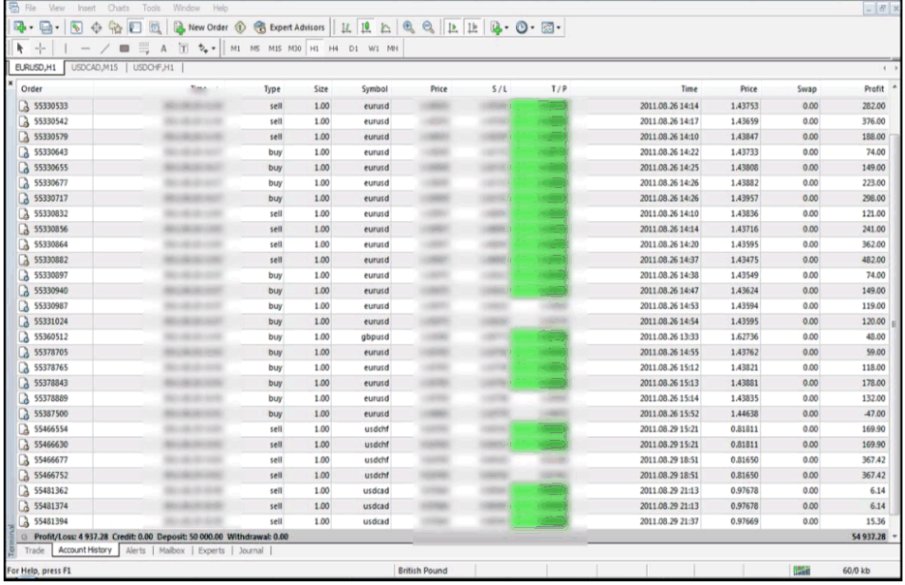Toggle the Terminal panel icon
The width and height of the screenshot is (905, 585).
point(135,27)
